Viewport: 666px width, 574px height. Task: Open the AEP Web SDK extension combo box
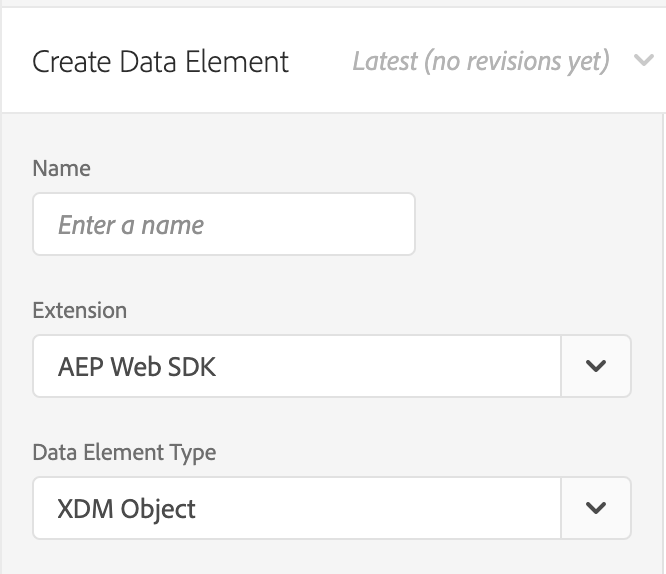pyautogui.click(x=296, y=366)
